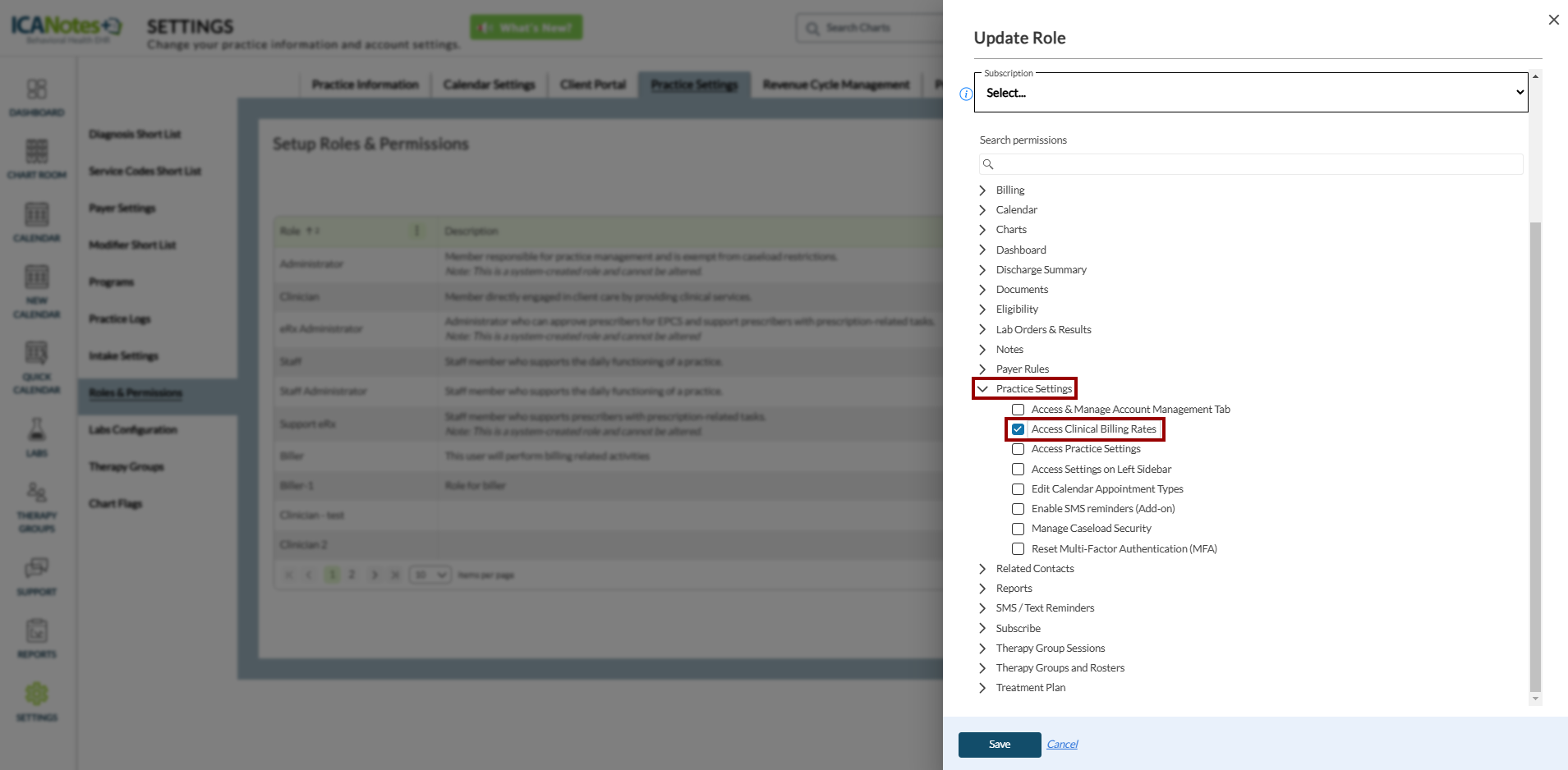Switch to the Client Portal tab
The height and width of the screenshot is (770, 1568).
pos(592,85)
